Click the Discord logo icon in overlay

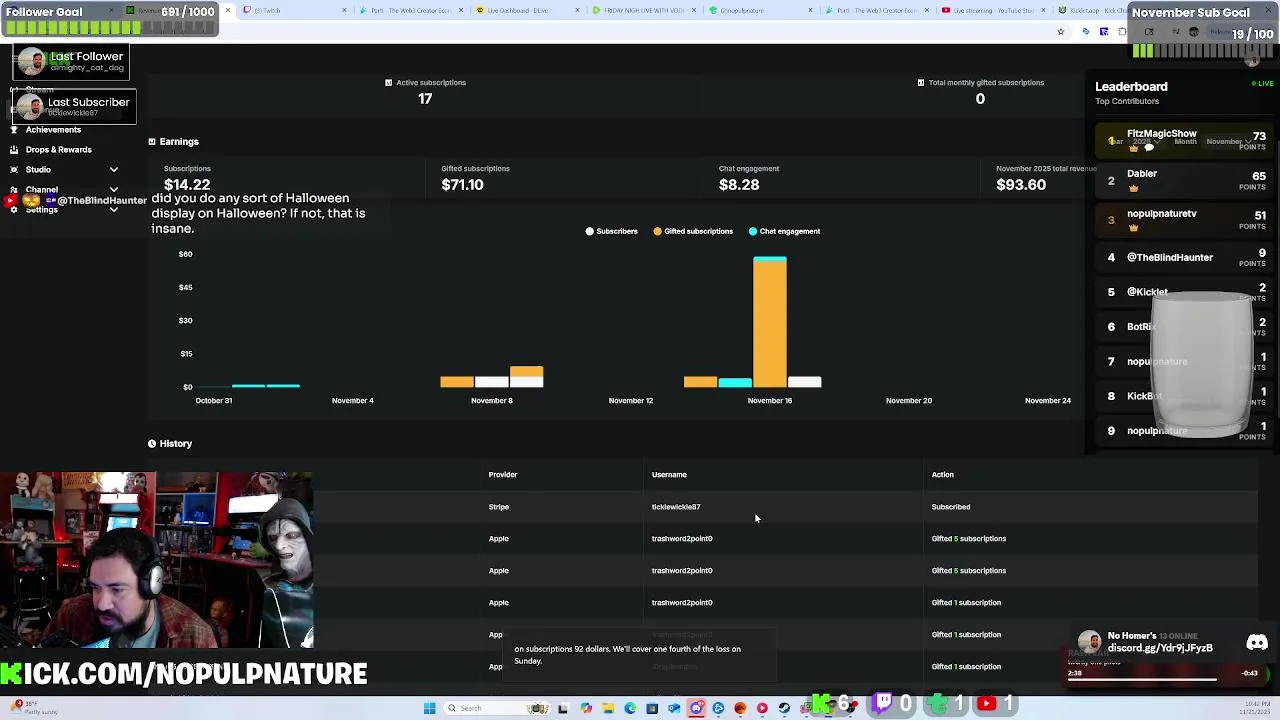pyautogui.click(x=1257, y=643)
